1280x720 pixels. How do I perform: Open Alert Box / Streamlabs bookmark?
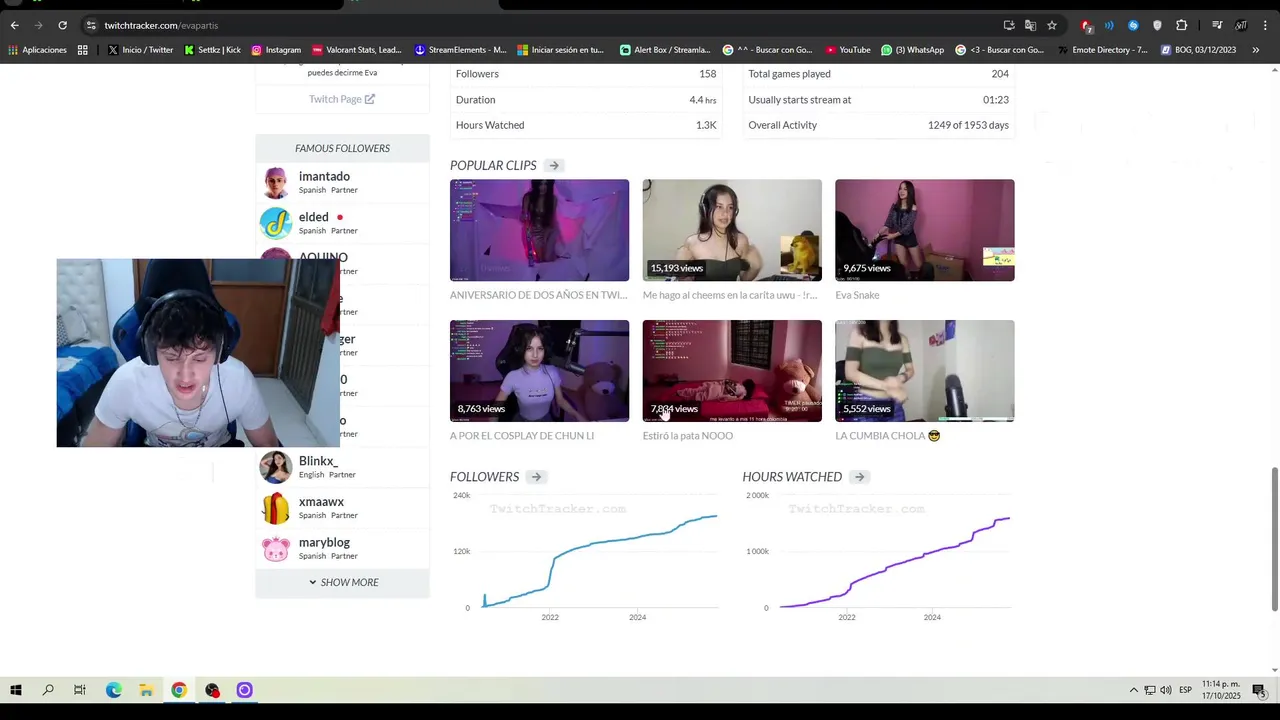click(665, 50)
